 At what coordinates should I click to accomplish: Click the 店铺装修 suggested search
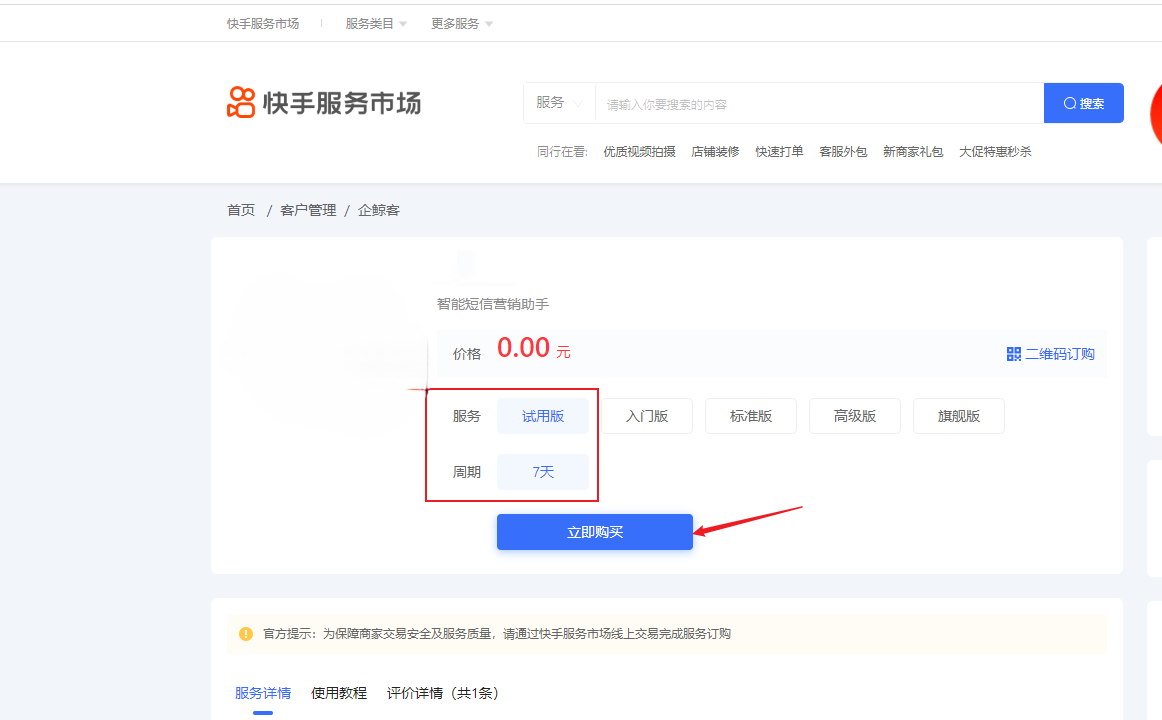pyautogui.click(x=715, y=152)
